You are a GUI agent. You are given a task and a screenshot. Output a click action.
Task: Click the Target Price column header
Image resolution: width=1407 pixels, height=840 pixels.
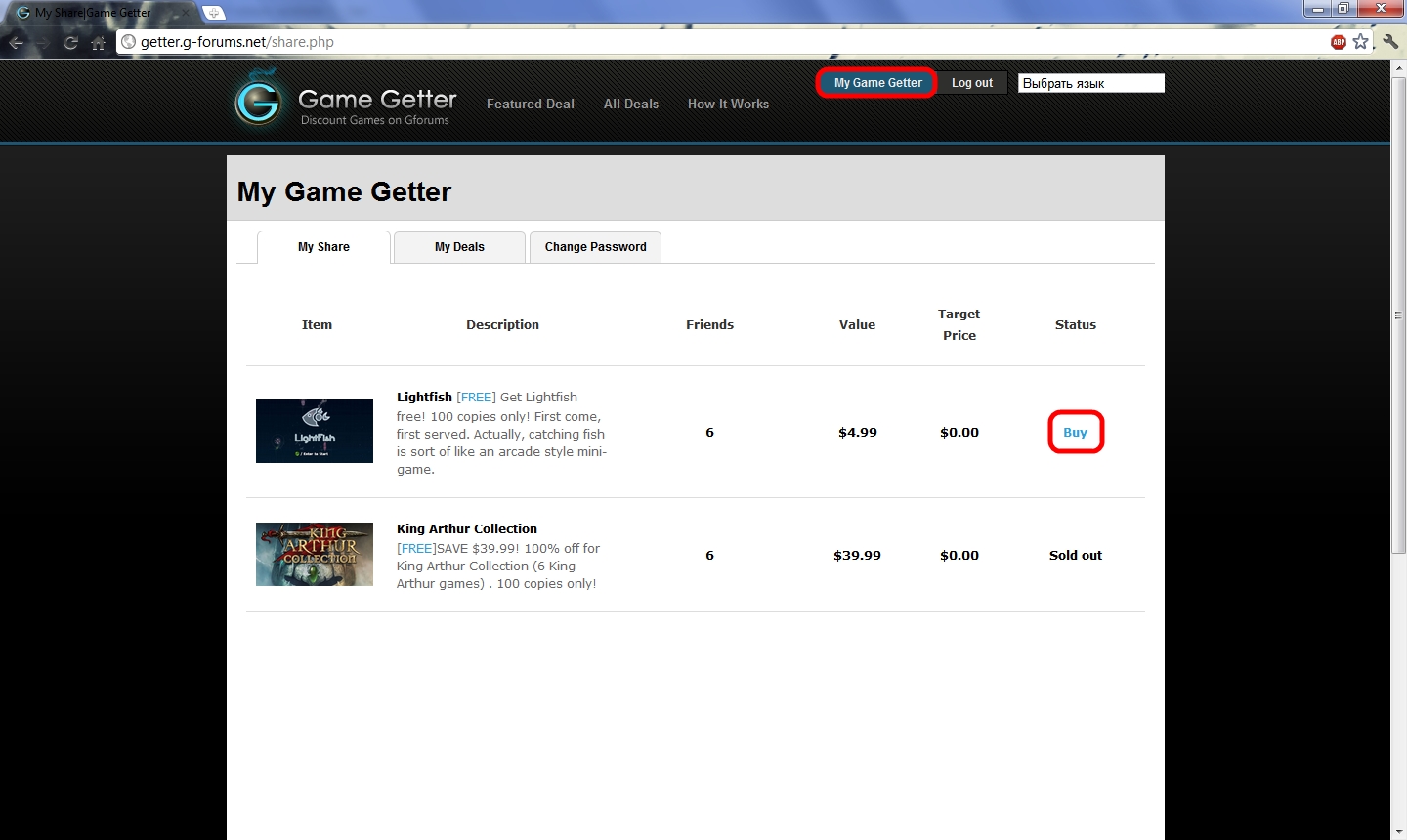(959, 324)
